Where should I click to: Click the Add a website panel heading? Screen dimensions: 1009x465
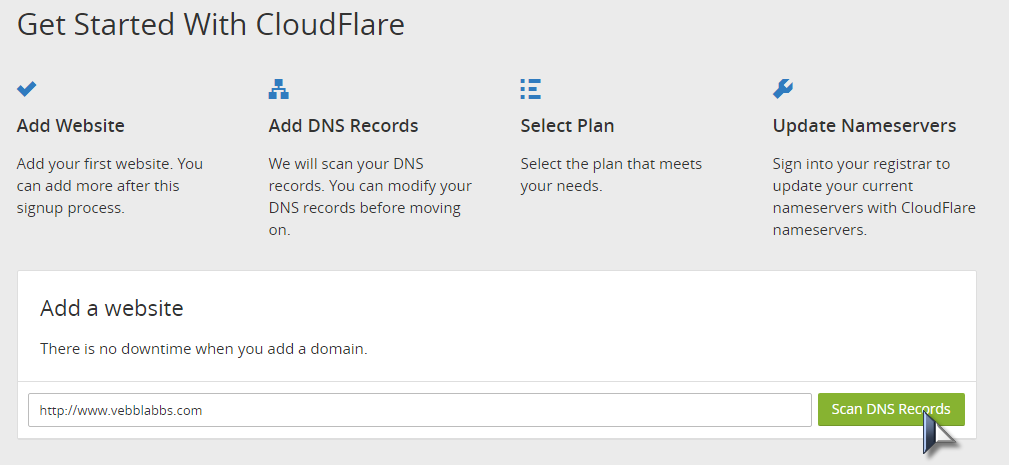(112, 308)
